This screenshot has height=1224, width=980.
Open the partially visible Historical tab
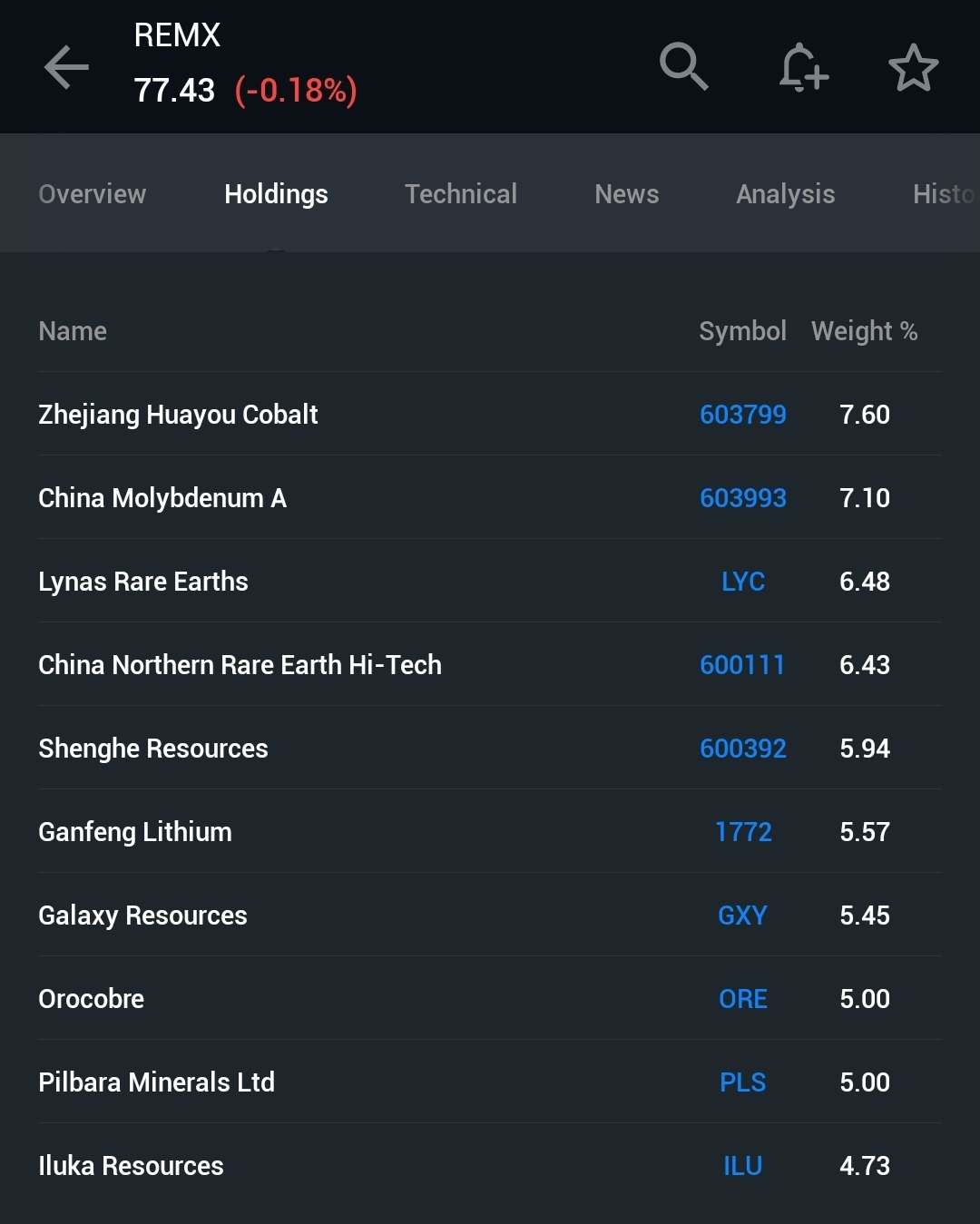(946, 194)
